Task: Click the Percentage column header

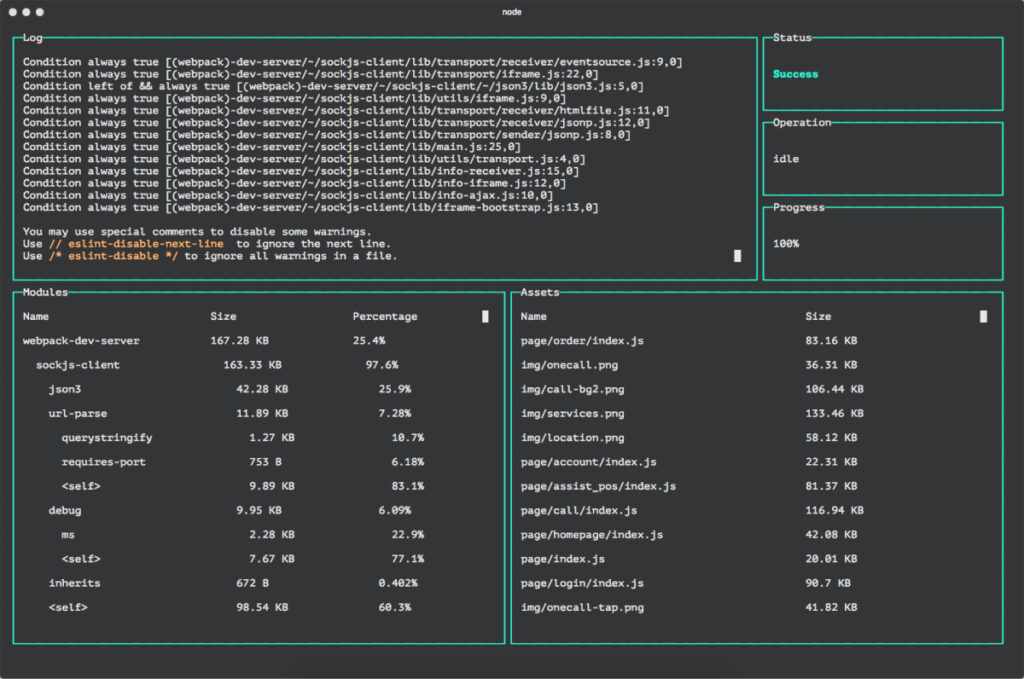Action: point(385,317)
